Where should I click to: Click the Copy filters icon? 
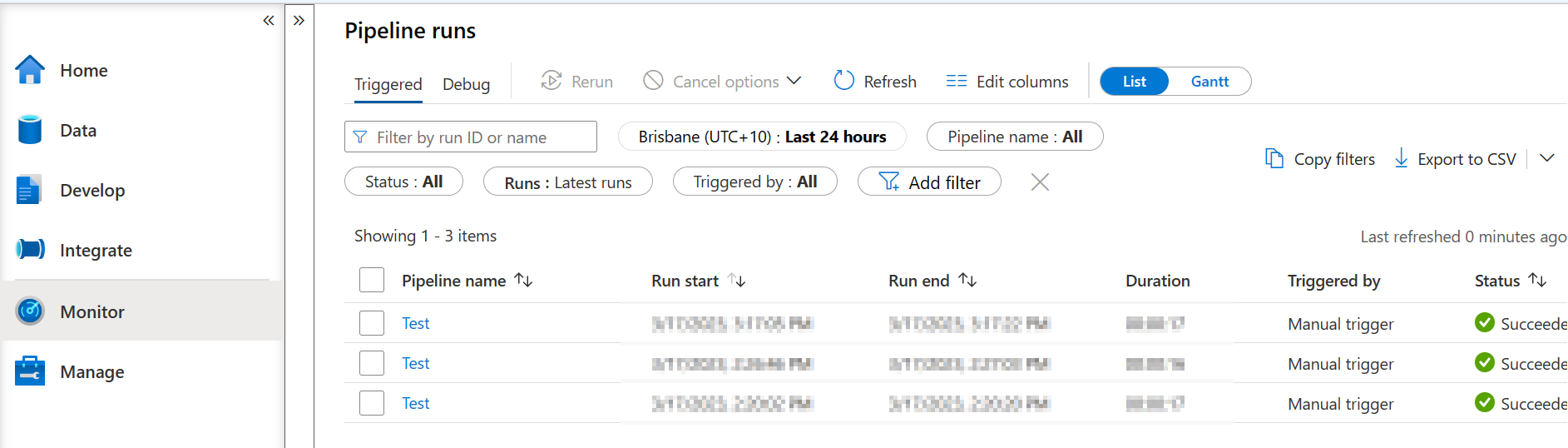[1274, 158]
